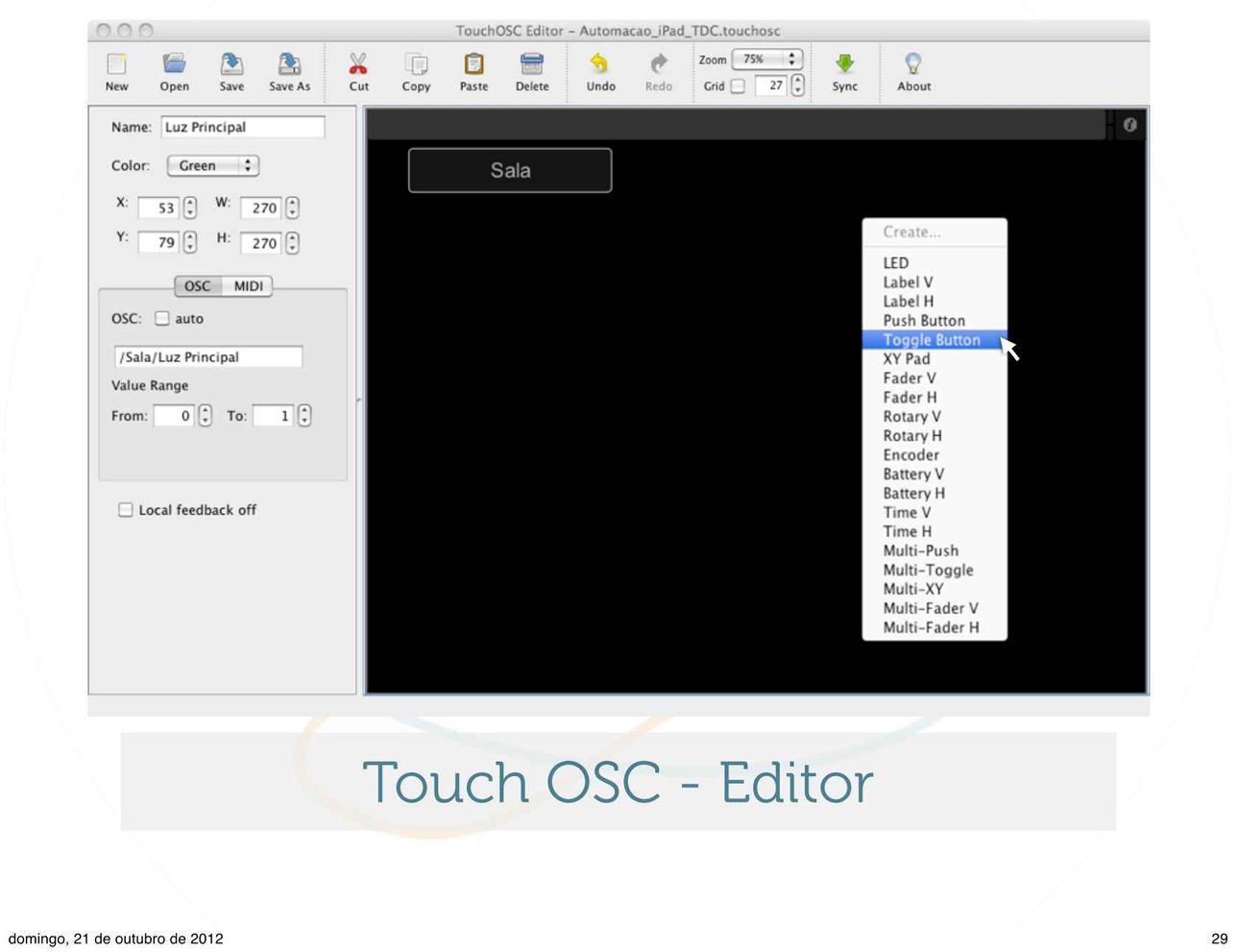Click the From value field showing 0
Viewport: 1237px width, 952px height.
click(174, 416)
